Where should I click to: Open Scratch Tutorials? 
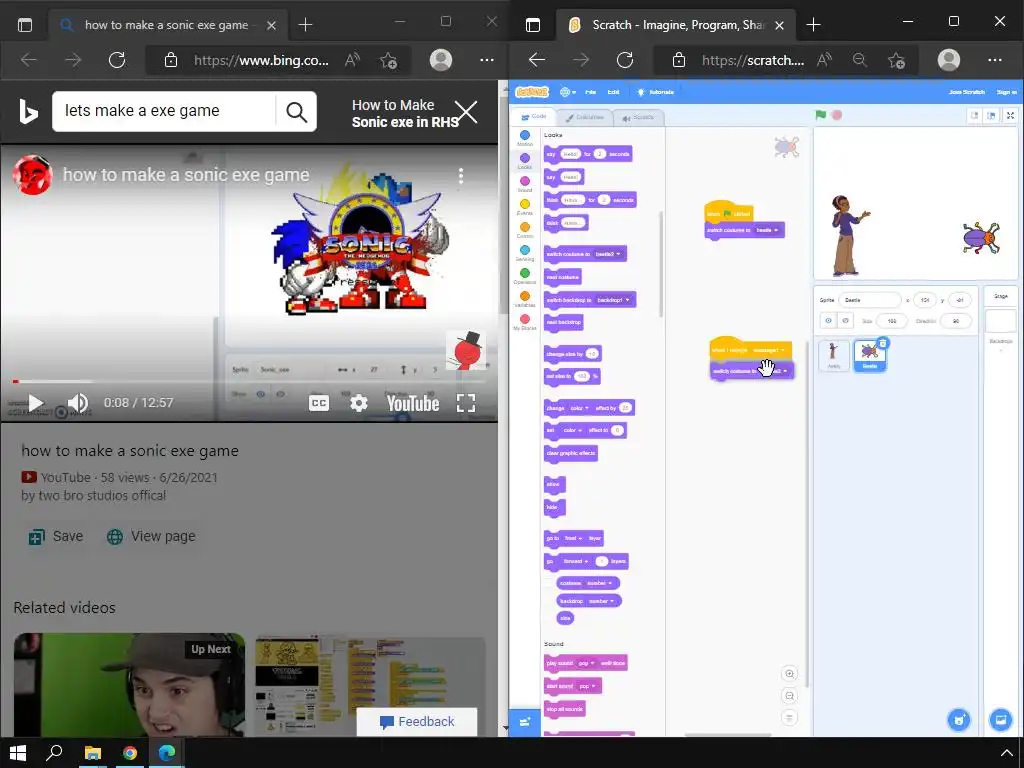click(x=656, y=92)
